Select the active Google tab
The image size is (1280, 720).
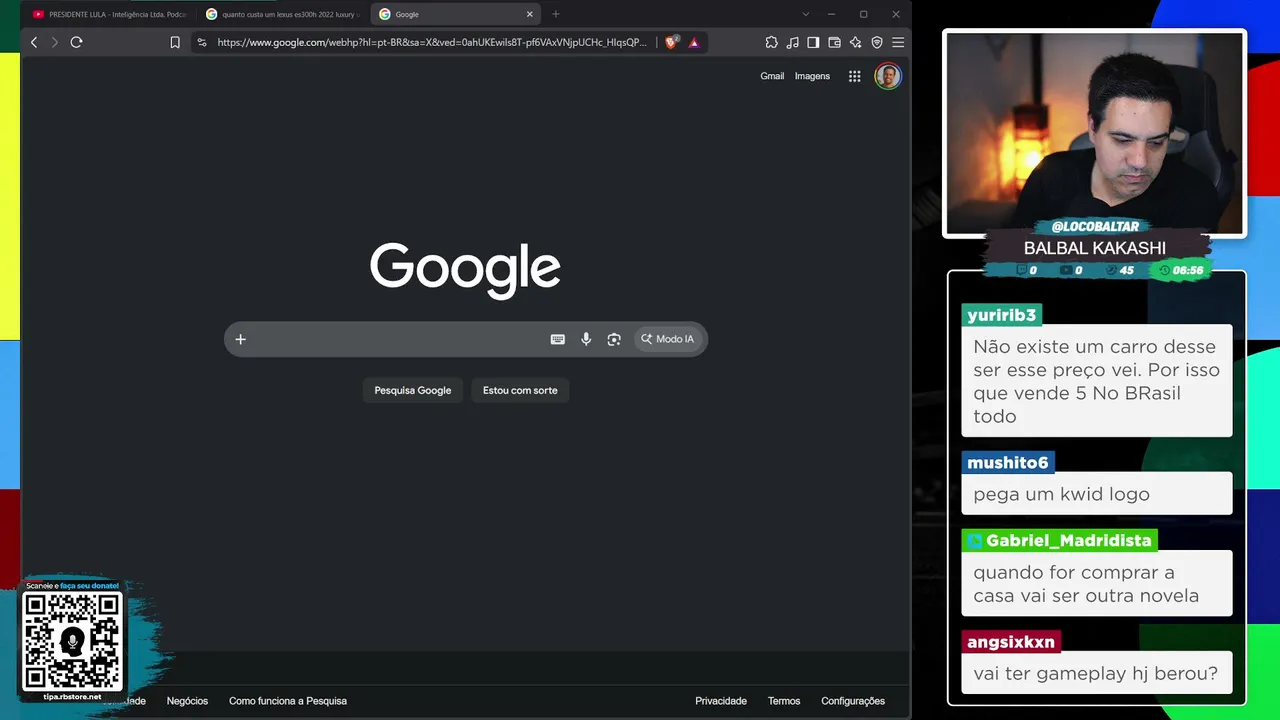point(456,14)
